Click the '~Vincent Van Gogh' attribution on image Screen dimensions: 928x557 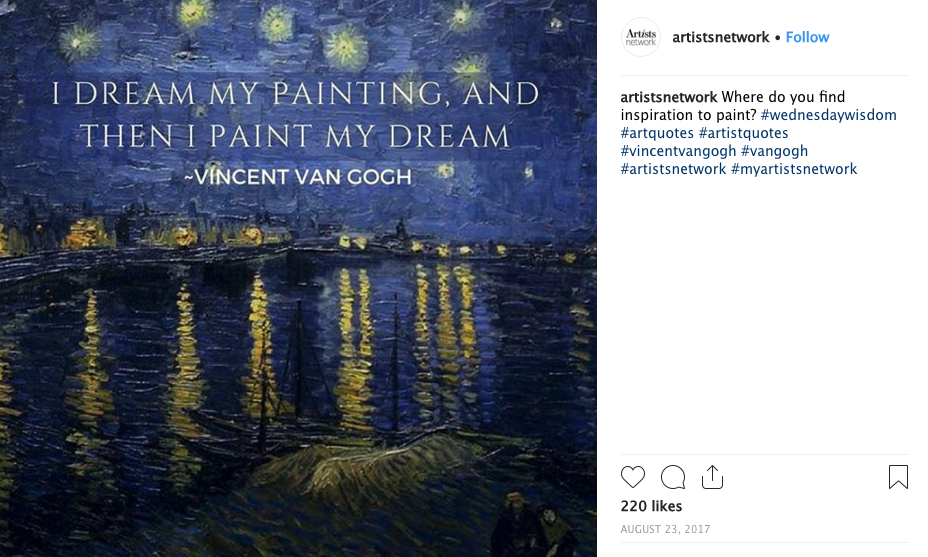coord(298,177)
